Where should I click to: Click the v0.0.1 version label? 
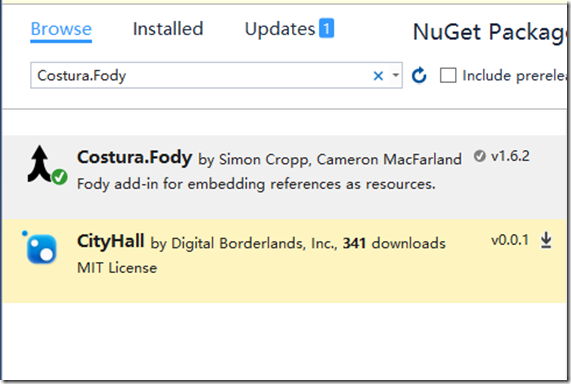[x=510, y=240]
